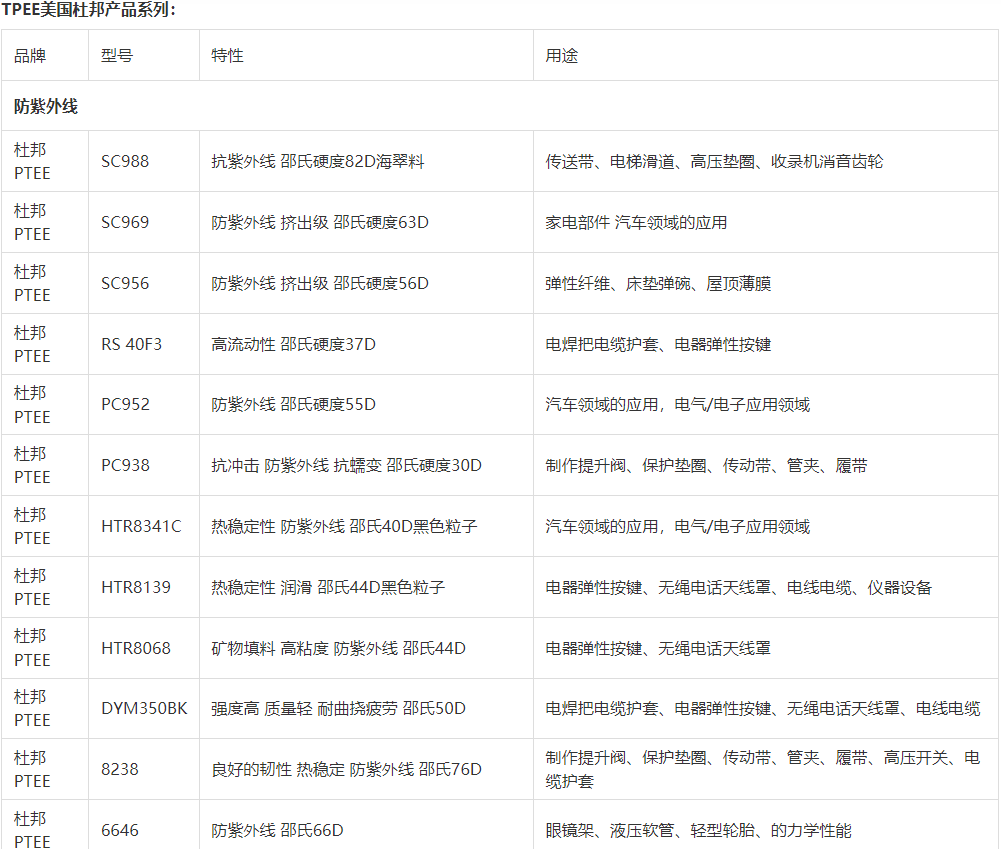Click usage text starting with 眼镜架
This screenshot has width=1001, height=849.
(x=698, y=830)
